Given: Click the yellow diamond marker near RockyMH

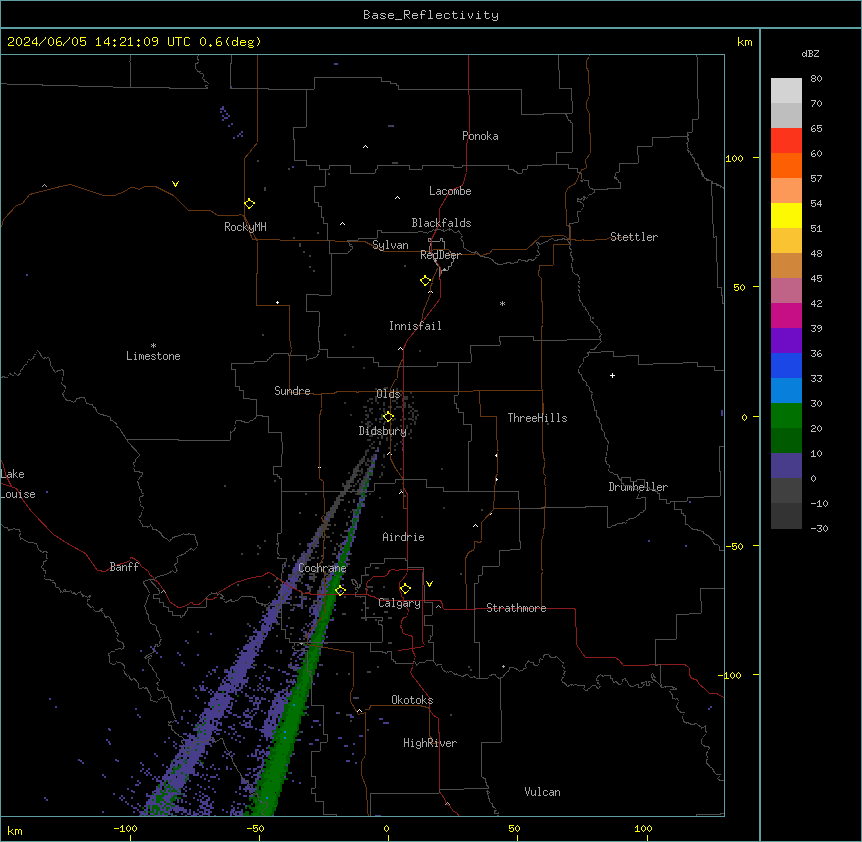Looking at the screenshot, I should (249, 204).
